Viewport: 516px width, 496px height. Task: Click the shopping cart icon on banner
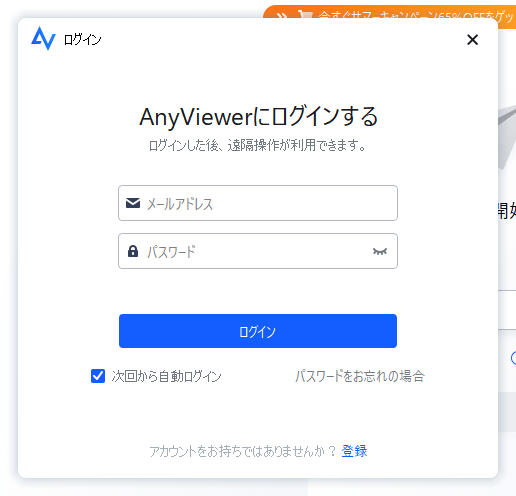click(x=305, y=15)
